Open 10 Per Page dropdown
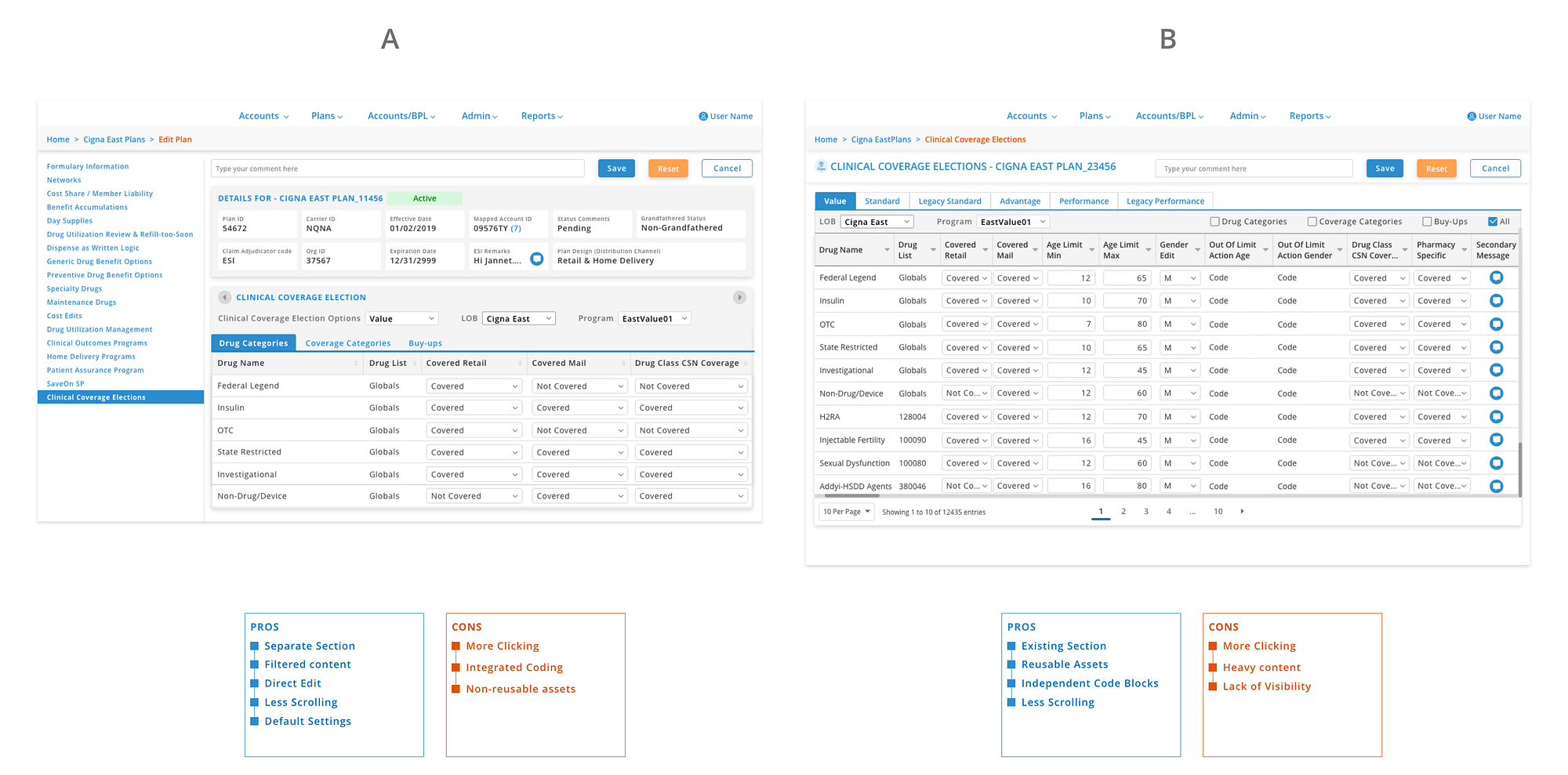The image size is (1568, 775). (847, 512)
